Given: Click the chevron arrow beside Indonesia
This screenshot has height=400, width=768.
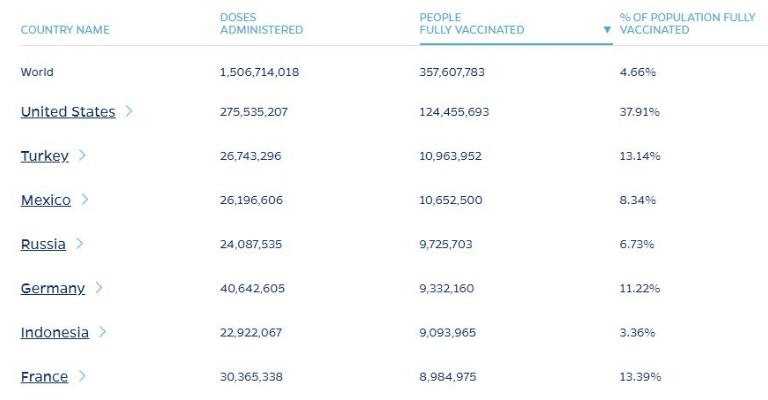Looking at the screenshot, I should (102, 332).
